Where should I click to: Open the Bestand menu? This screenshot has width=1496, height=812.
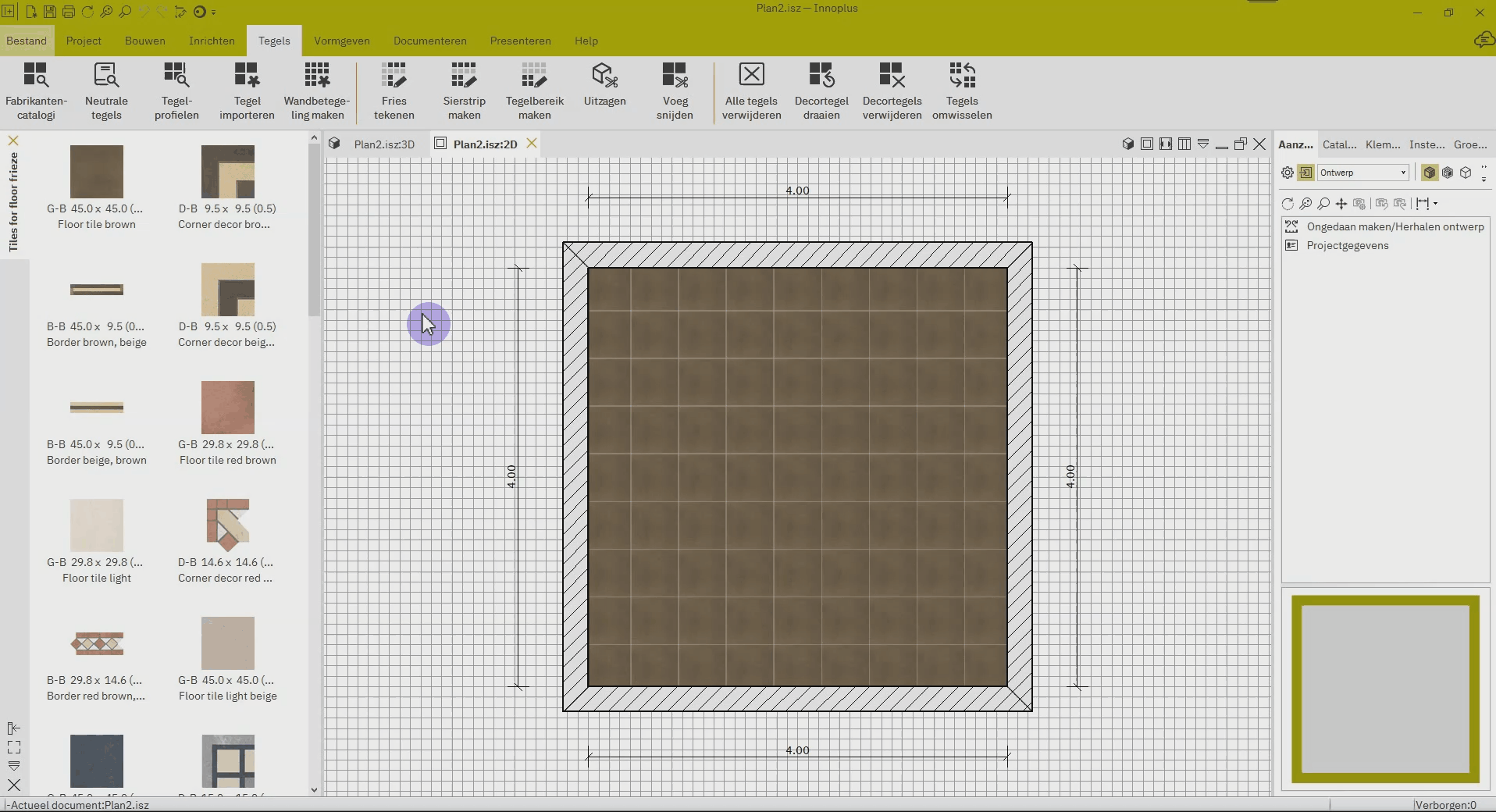(27, 41)
